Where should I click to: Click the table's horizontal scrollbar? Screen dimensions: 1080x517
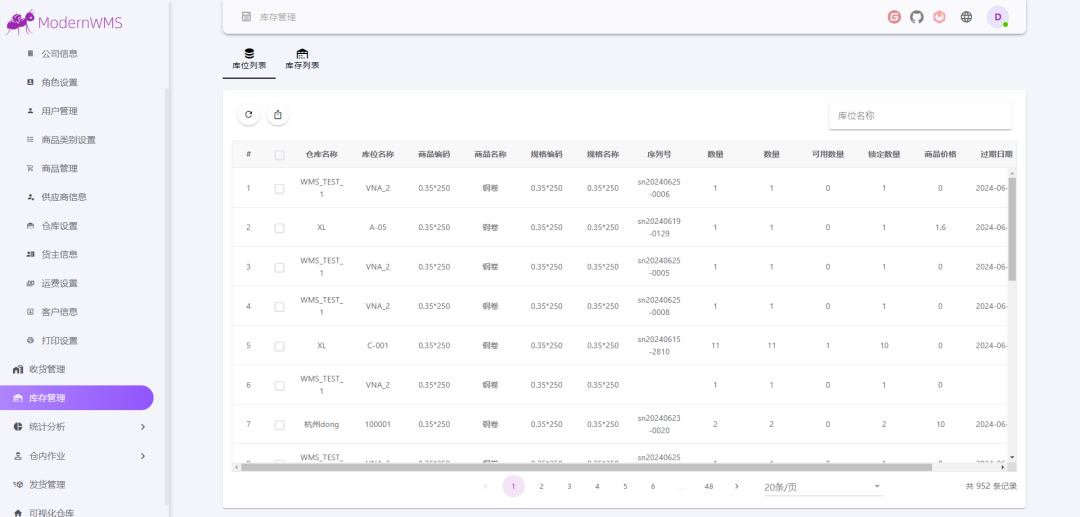pyautogui.click(x=600, y=466)
